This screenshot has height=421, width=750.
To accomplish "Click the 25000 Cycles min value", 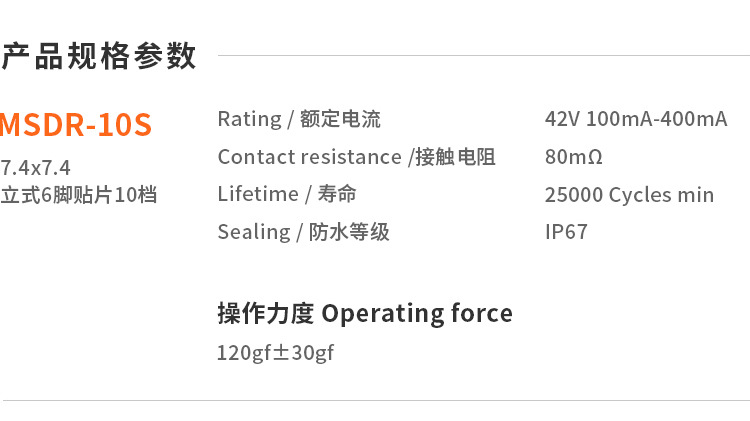I will tap(629, 194).
